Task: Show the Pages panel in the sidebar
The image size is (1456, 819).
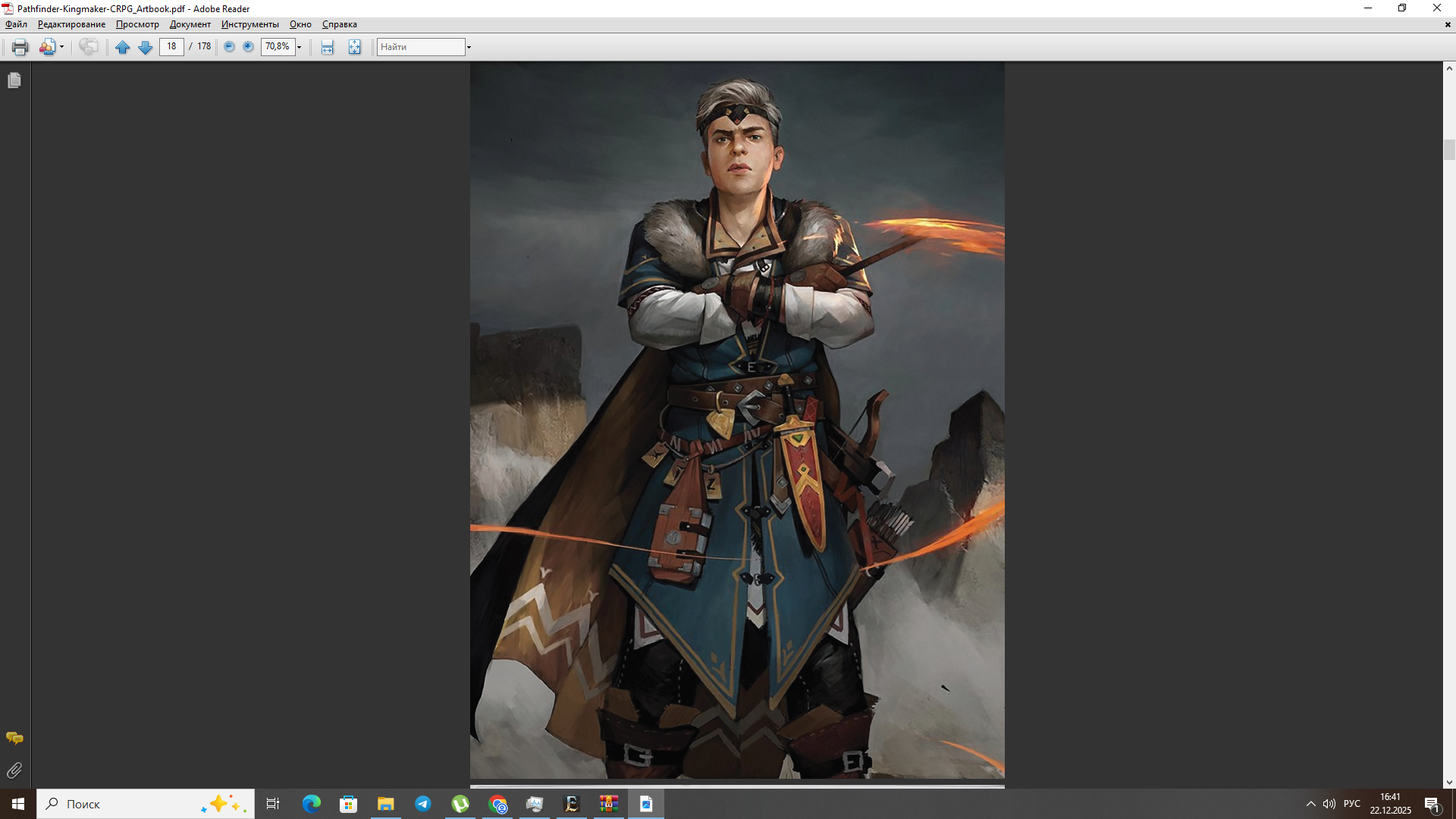Action: (14, 80)
